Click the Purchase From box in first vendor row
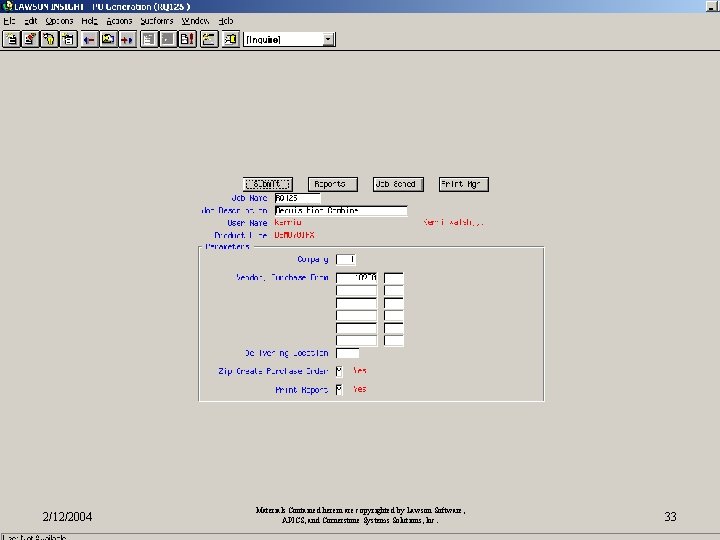This screenshot has height=540, width=720. pos(394,278)
